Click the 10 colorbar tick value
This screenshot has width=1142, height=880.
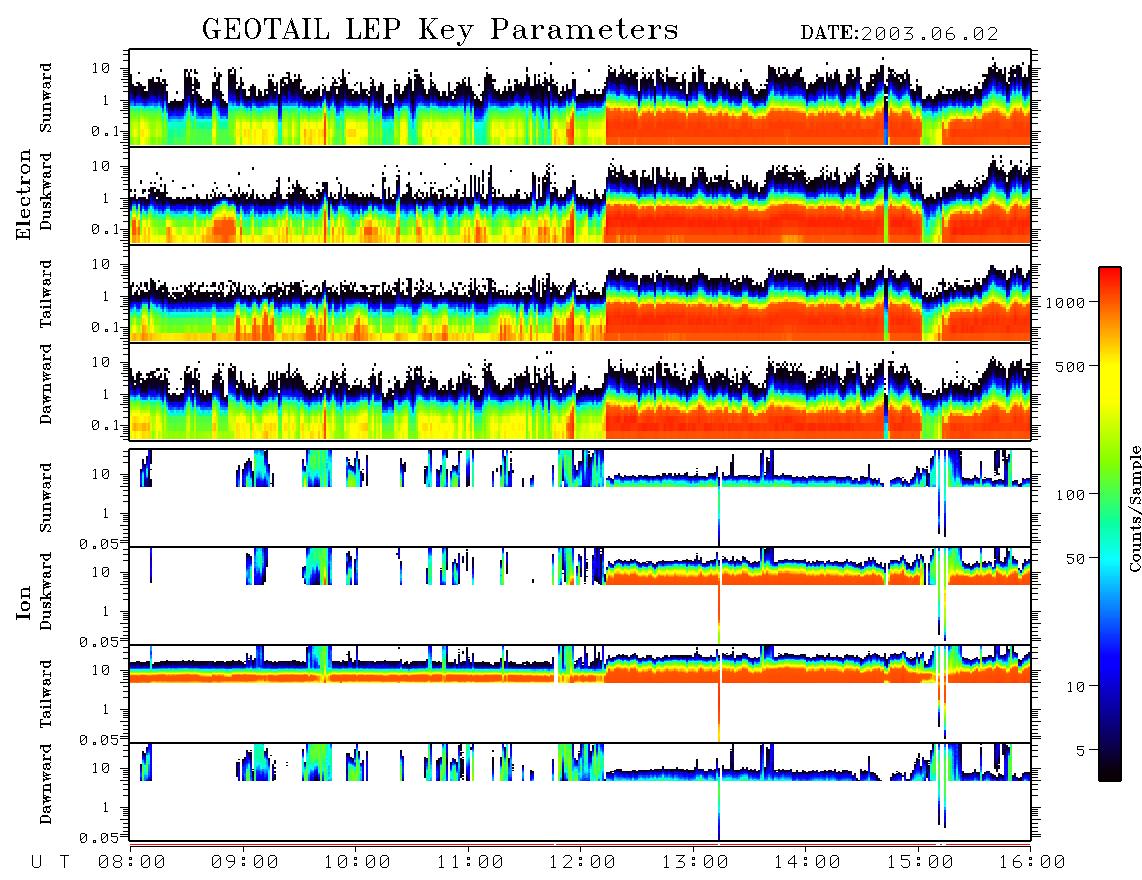1075,687
